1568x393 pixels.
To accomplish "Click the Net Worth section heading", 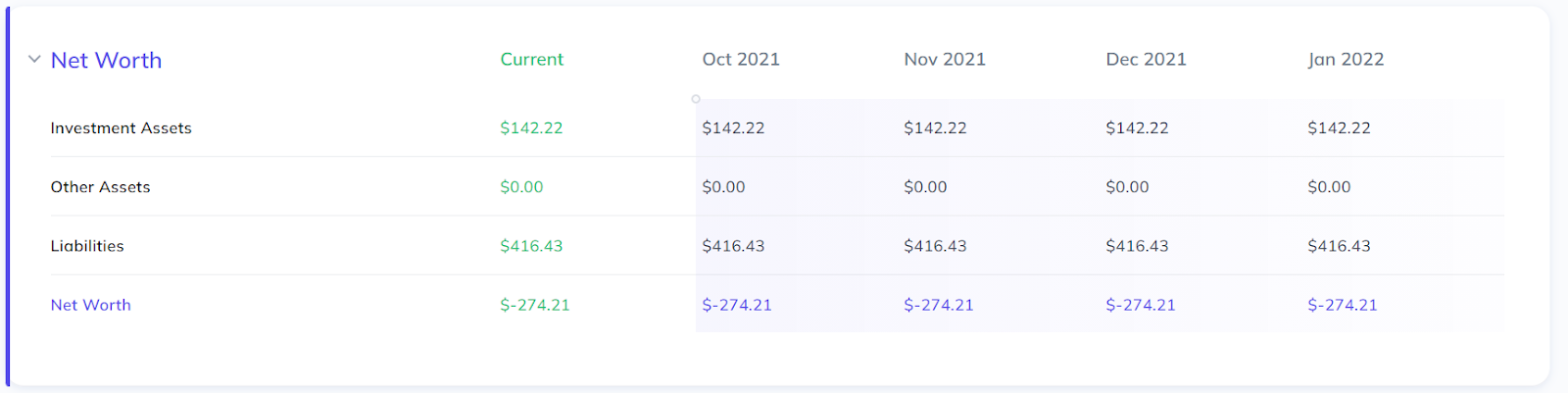I will (106, 61).
